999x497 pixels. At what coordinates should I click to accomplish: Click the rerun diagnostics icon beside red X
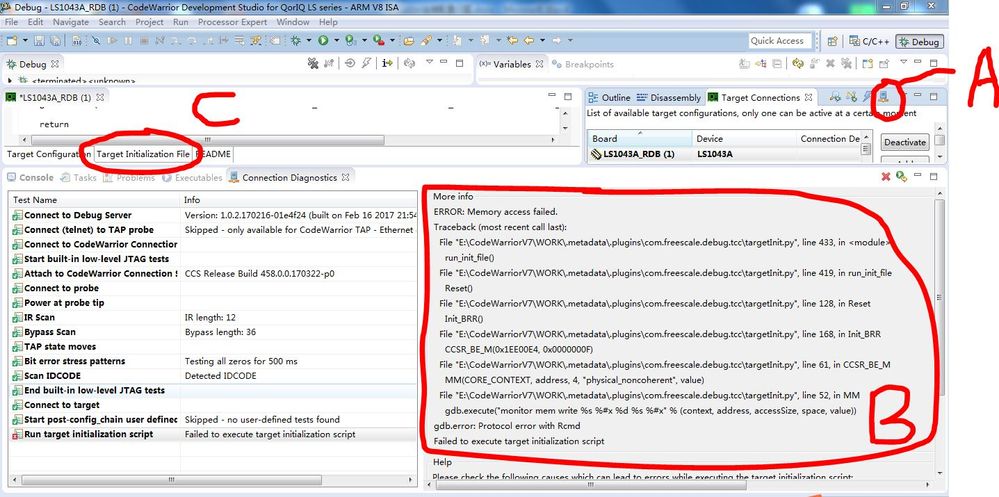(901, 177)
